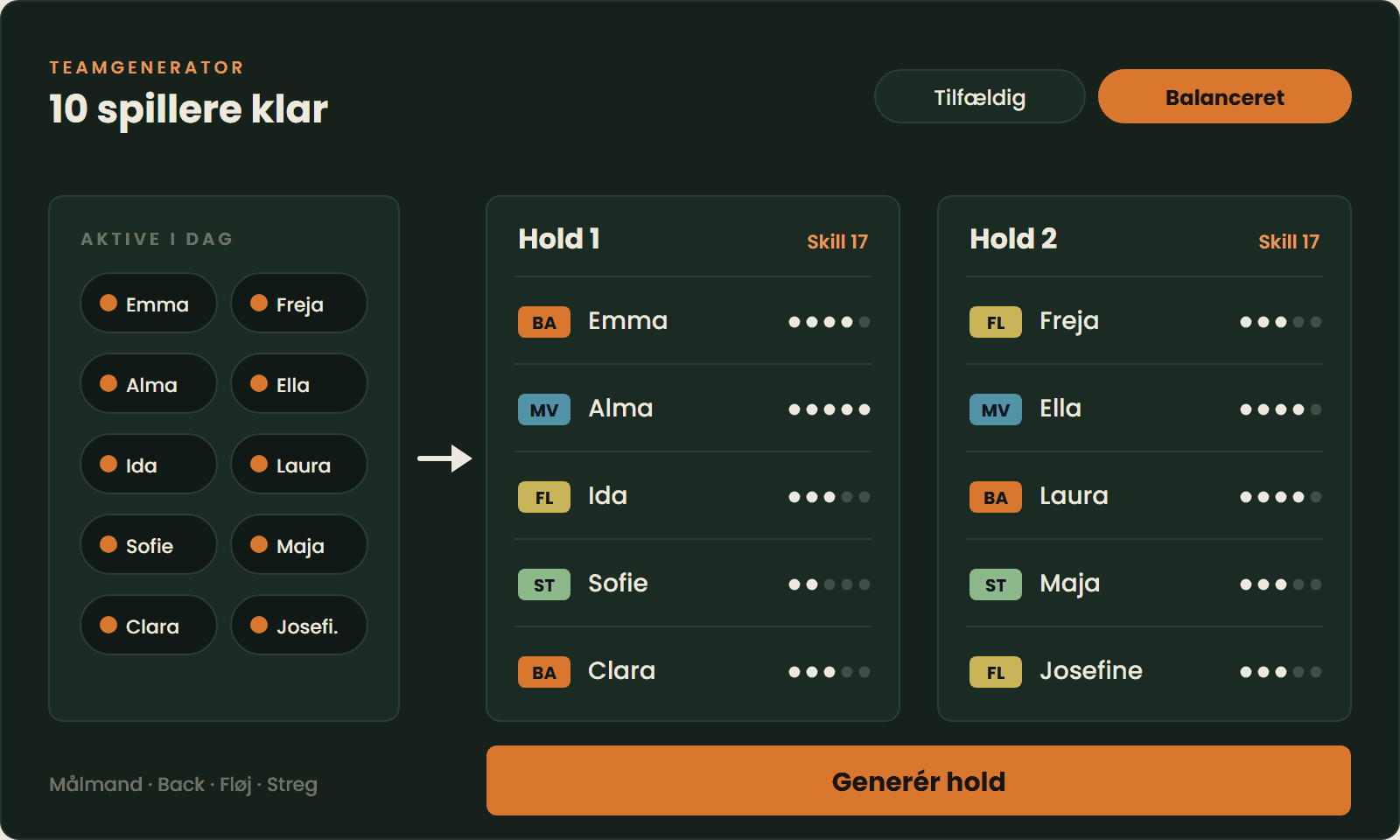
Task: Click Emma's skill rating dots
Action: click(829, 322)
